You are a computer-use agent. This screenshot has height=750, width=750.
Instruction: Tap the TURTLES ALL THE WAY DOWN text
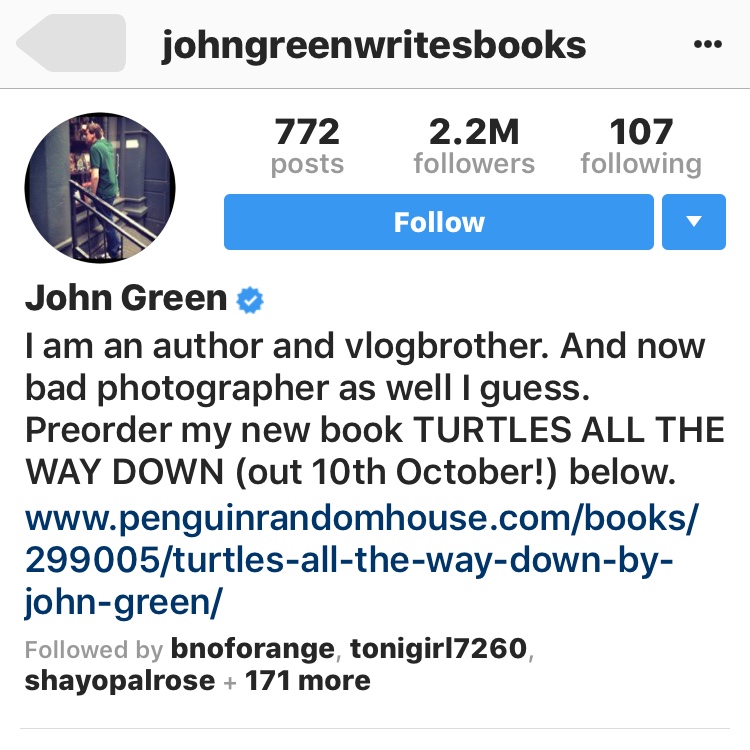[x=375, y=451]
